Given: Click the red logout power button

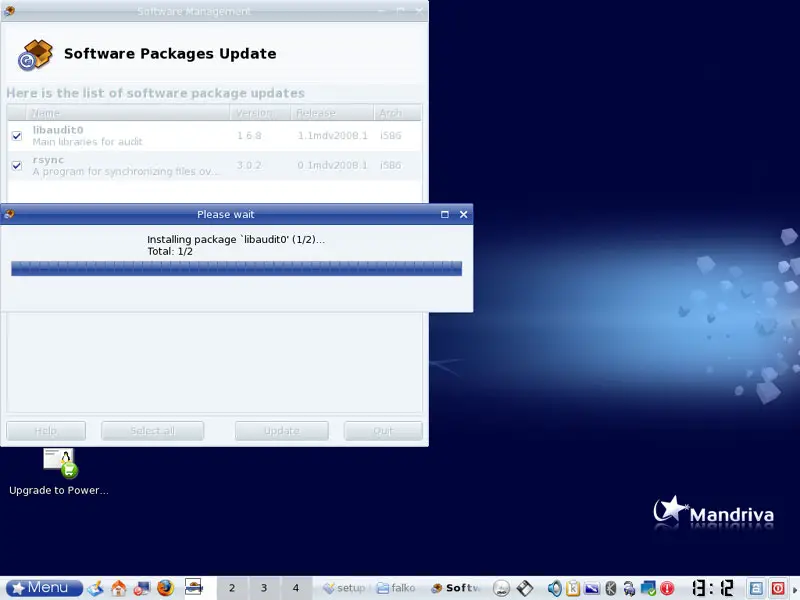Looking at the screenshot, I should point(778,588).
